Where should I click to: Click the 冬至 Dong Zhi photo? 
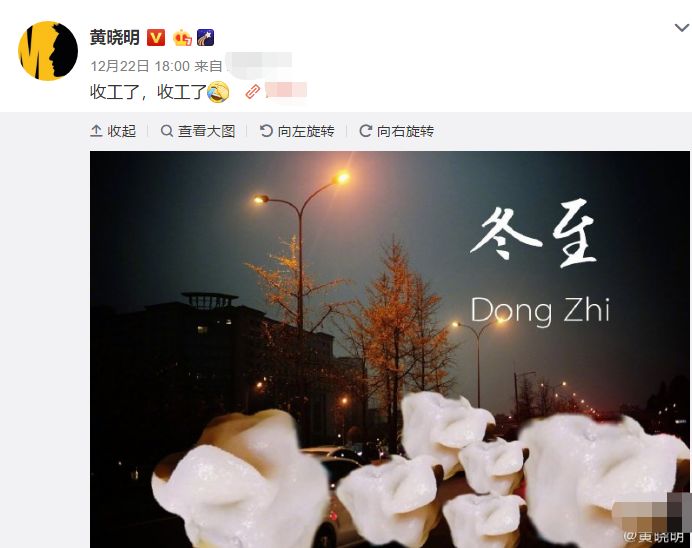click(390, 349)
